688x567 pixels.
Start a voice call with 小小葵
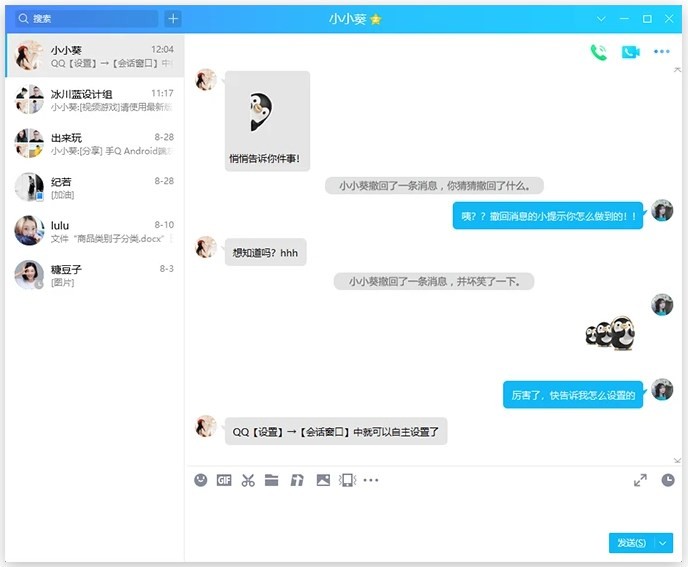pyautogui.click(x=598, y=52)
